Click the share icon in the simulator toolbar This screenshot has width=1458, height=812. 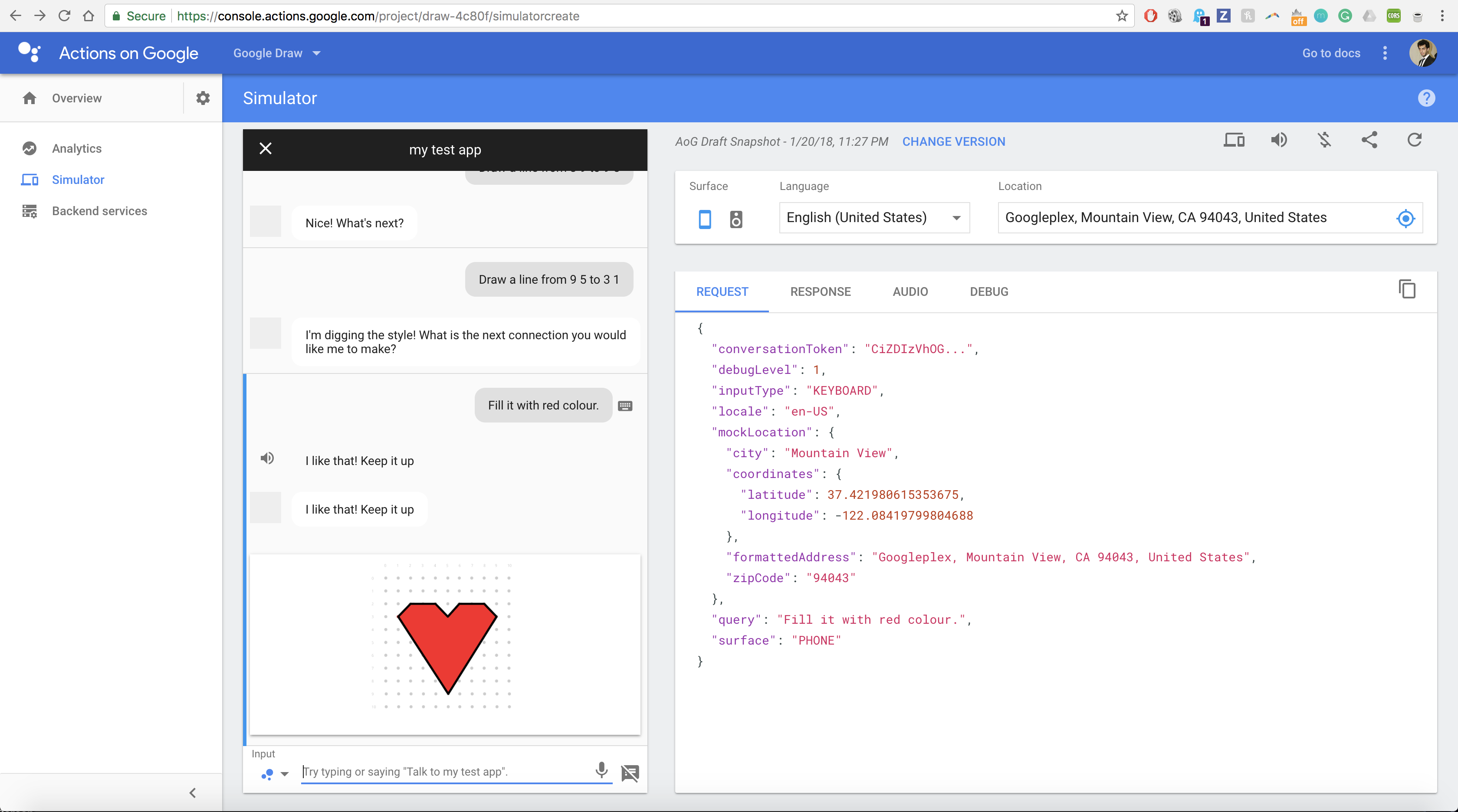click(x=1369, y=141)
